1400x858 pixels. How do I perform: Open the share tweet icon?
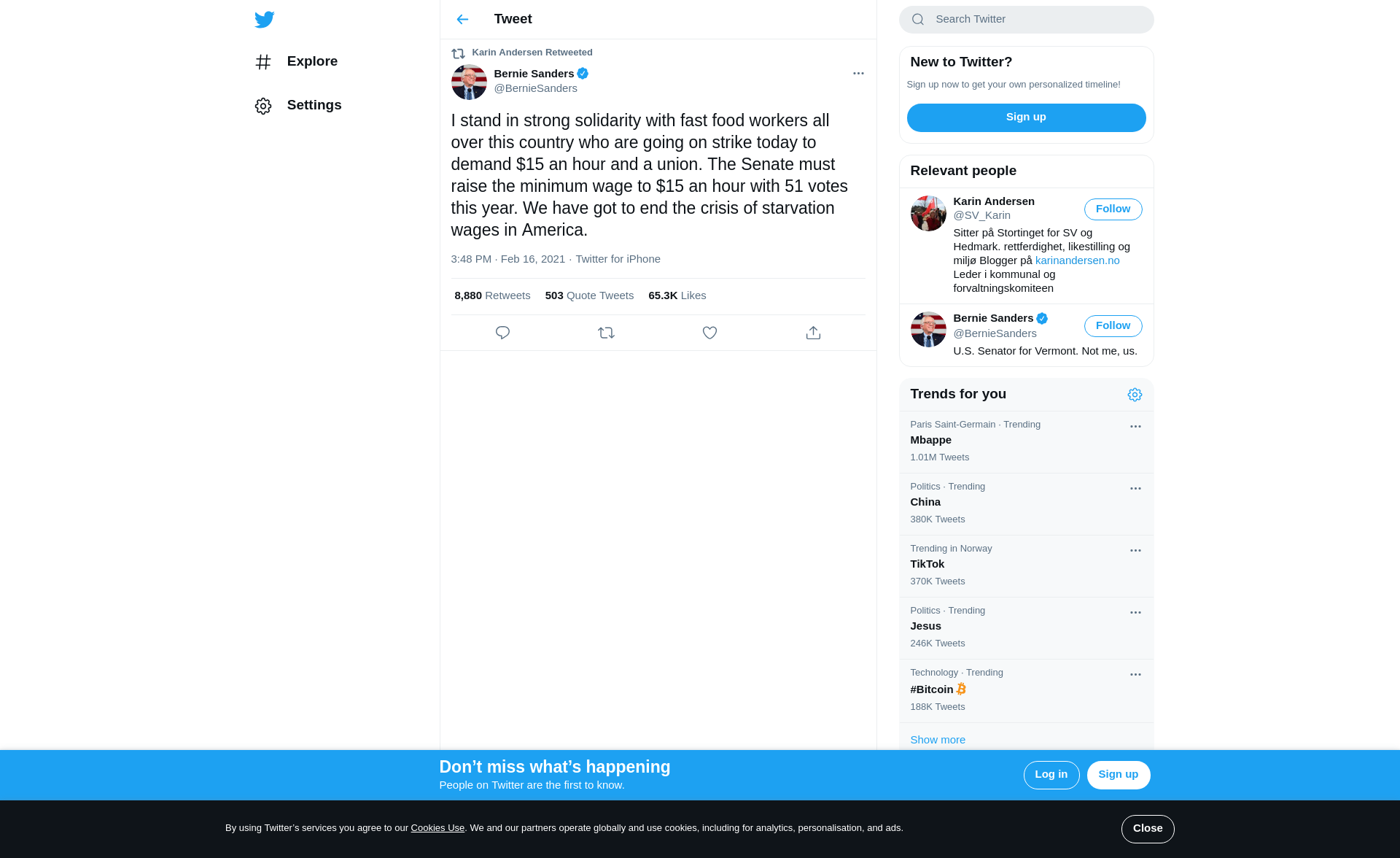[813, 333]
